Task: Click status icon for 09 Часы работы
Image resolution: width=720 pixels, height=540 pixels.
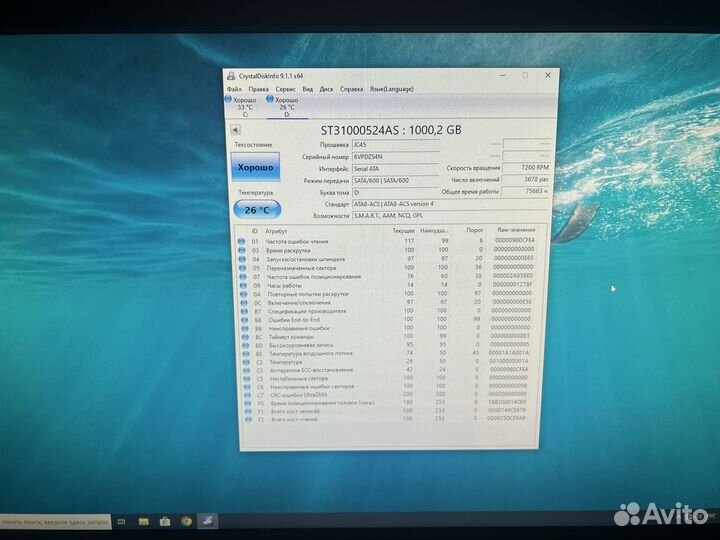Action: point(244,285)
